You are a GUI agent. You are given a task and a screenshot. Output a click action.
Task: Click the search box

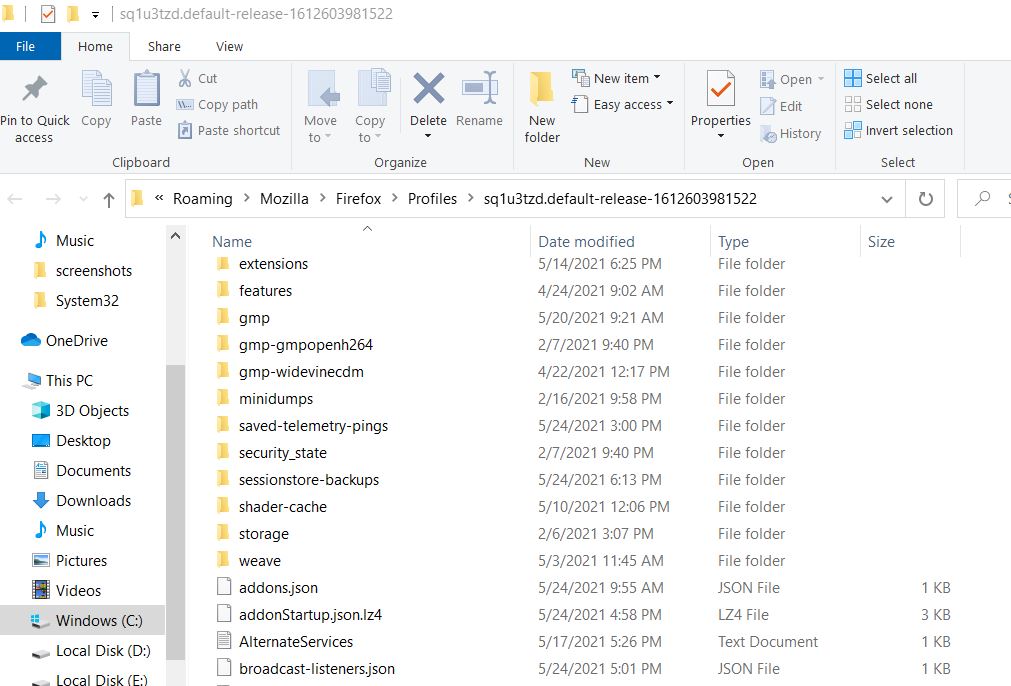[984, 199]
